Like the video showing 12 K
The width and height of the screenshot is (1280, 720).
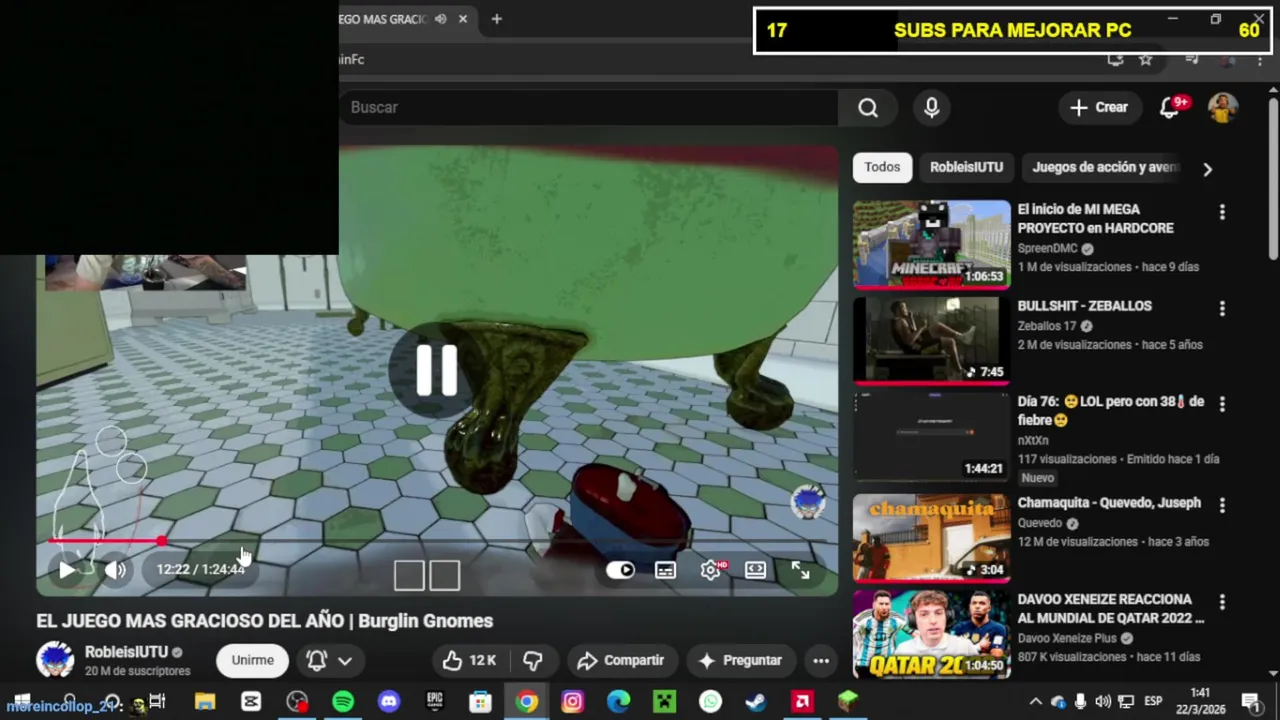tap(470, 660)
